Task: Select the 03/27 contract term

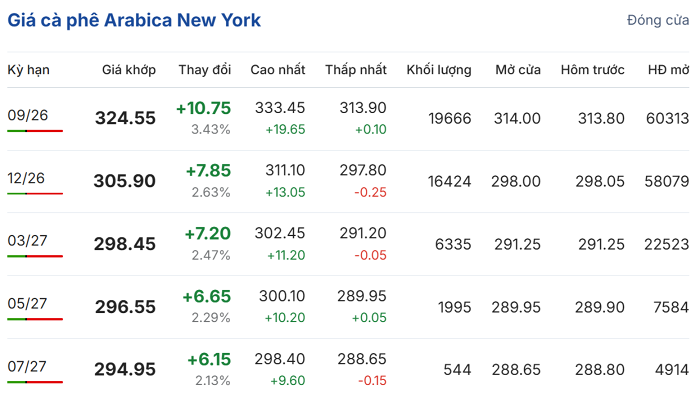Action: [x=27, y=241]
